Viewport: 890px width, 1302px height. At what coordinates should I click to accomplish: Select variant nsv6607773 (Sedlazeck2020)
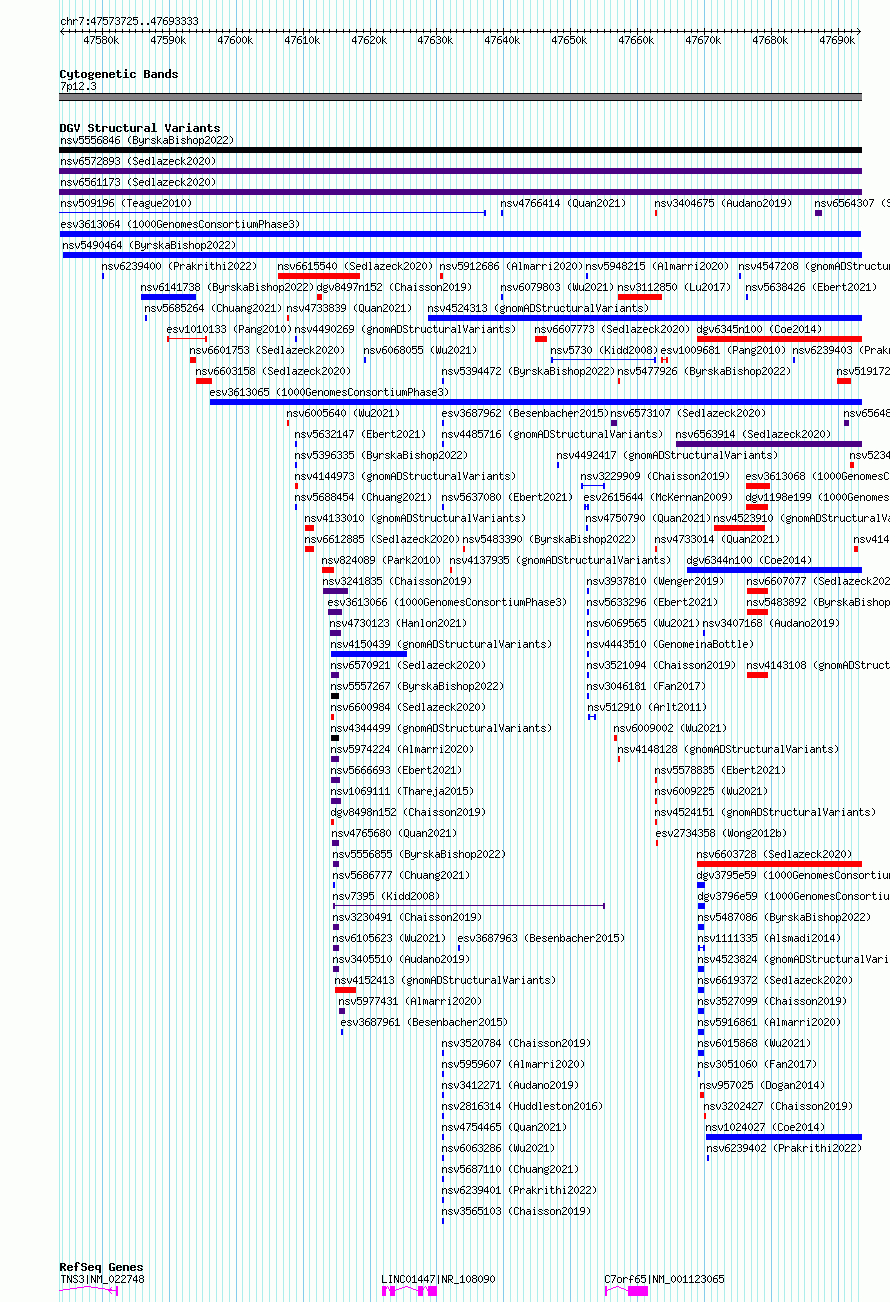[x=612, y=329]
